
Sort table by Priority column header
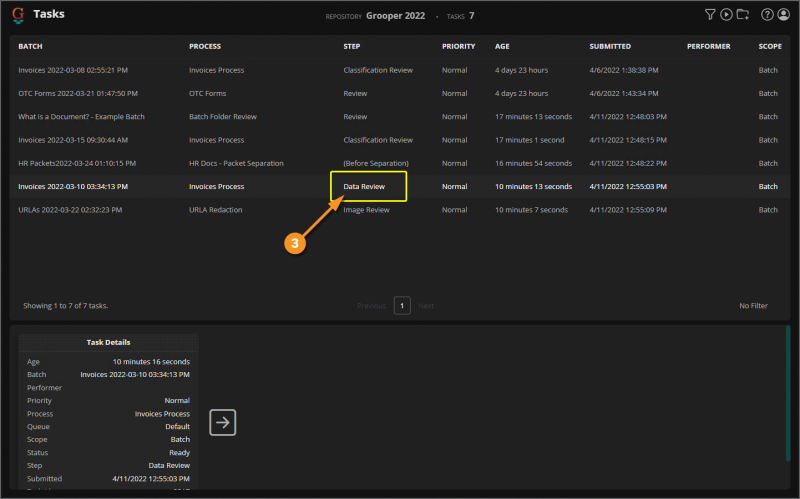tap(458, 46)
